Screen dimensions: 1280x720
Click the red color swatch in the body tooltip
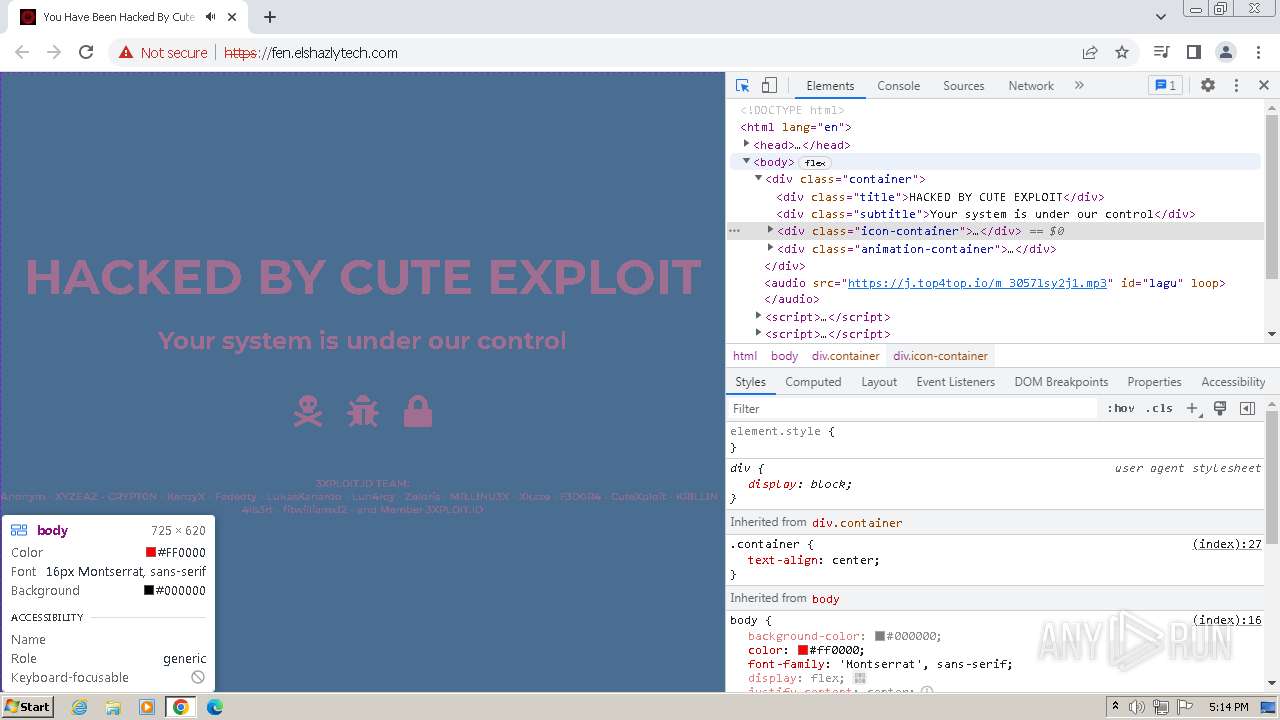click(x=151, y=552)
